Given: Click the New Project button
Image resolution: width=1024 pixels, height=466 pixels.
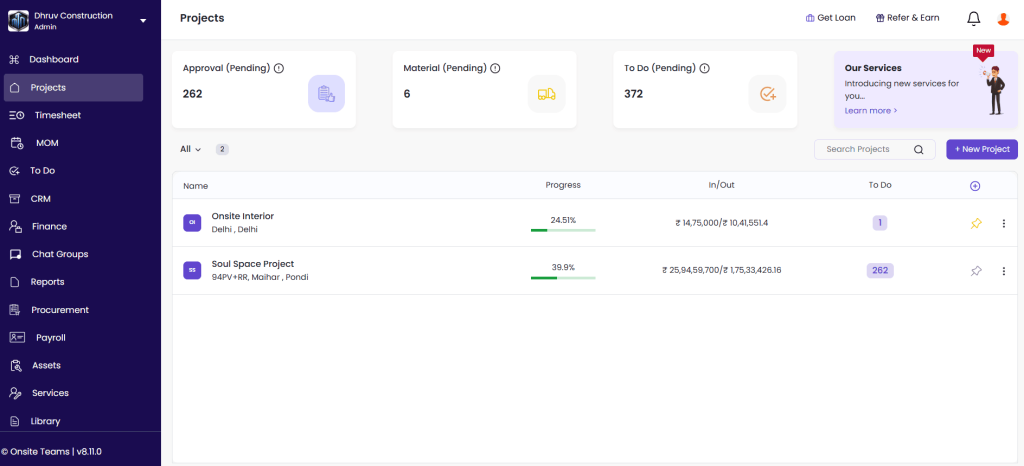Looking at the screenshot, I should tap(981, 149).
